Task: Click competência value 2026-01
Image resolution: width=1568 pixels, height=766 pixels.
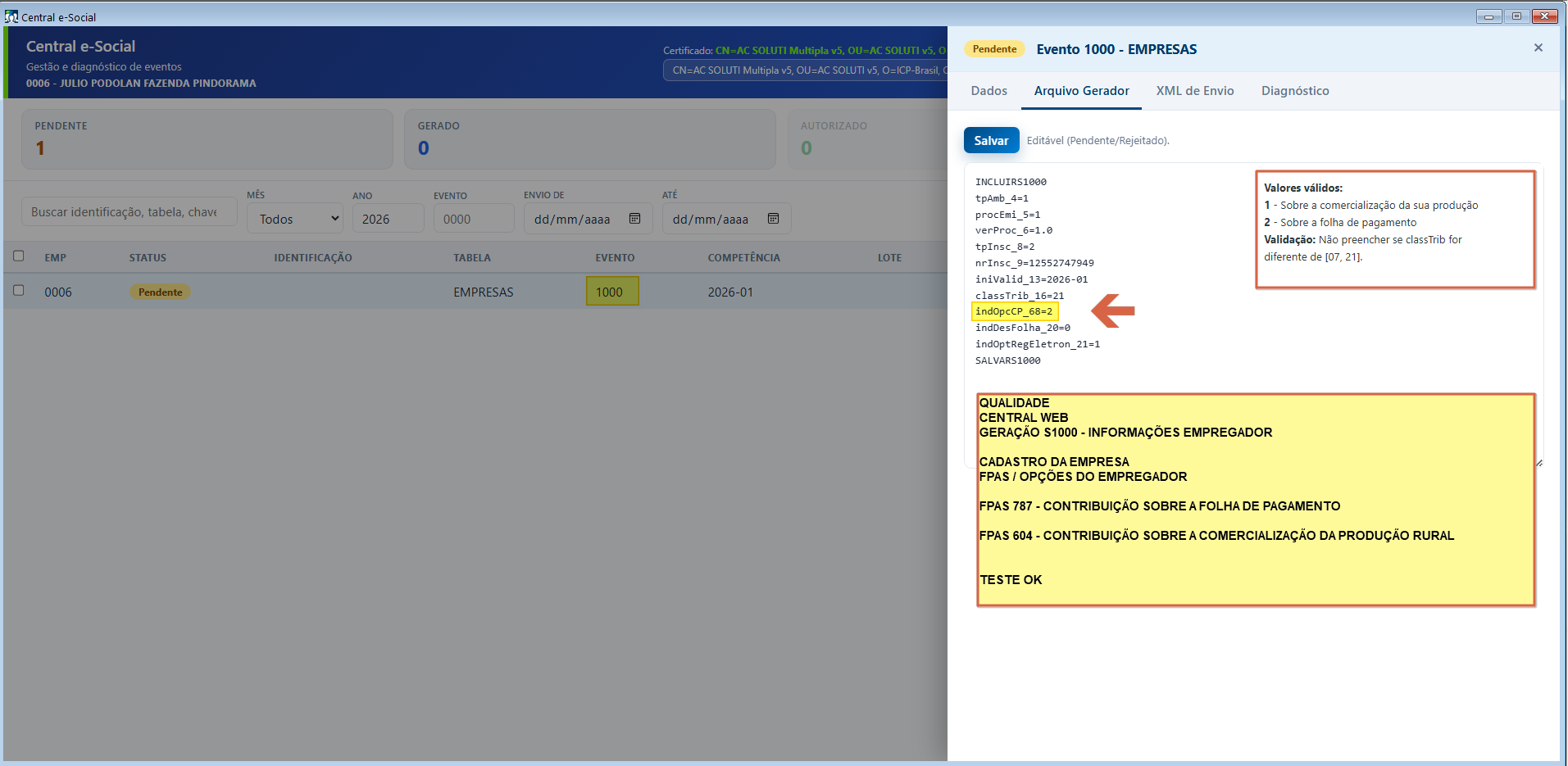Action: tap(730, 292)
